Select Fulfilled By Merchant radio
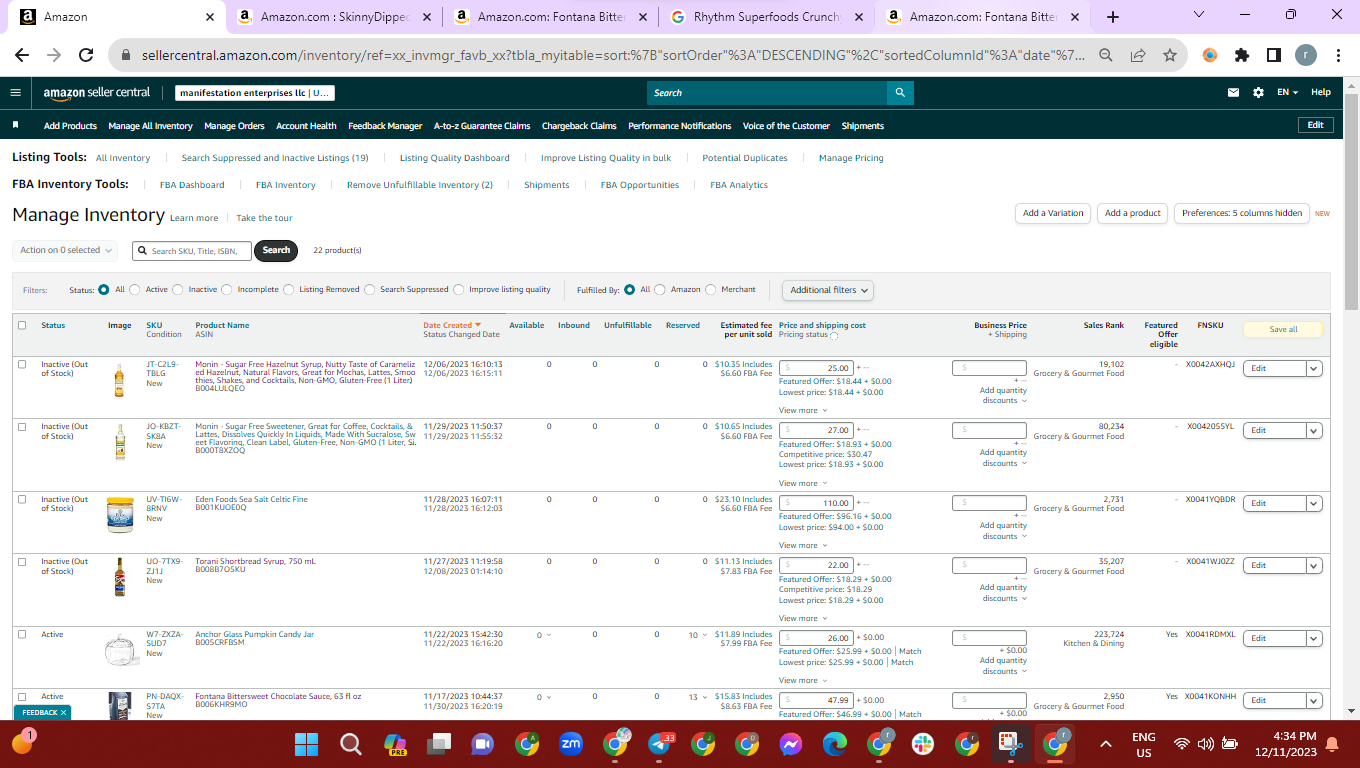The image size is (1360, 768). 711,290
